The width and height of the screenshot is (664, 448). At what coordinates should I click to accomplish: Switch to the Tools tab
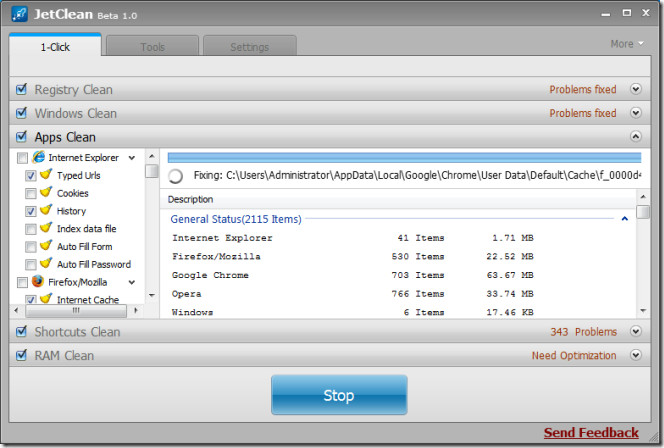click(x=152, y=47)
